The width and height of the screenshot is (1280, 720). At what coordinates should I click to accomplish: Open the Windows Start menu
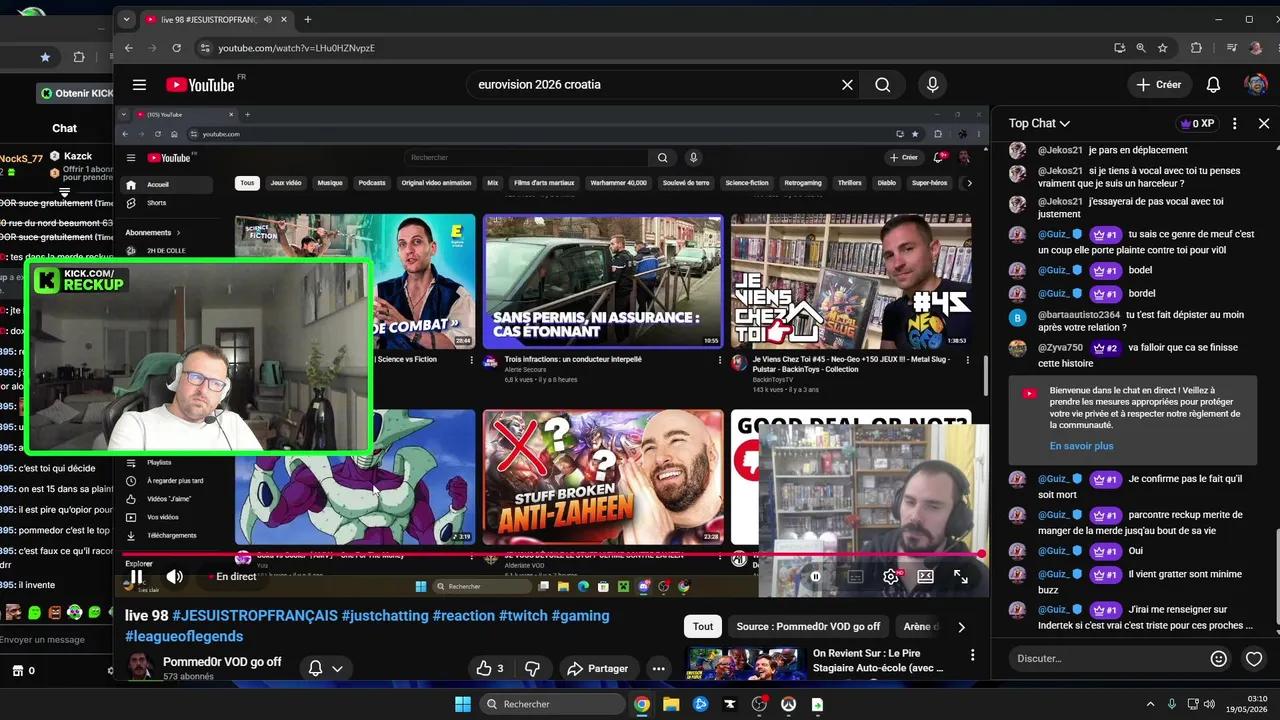tap(463, 704)
